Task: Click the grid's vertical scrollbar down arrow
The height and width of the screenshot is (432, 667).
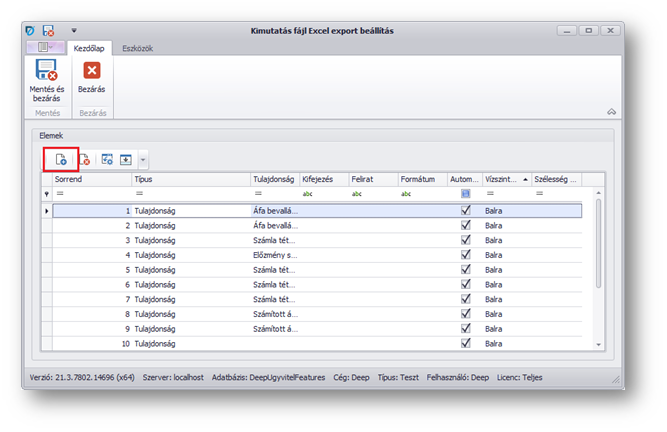Action: pyautogui.click(x=599, y=344)
